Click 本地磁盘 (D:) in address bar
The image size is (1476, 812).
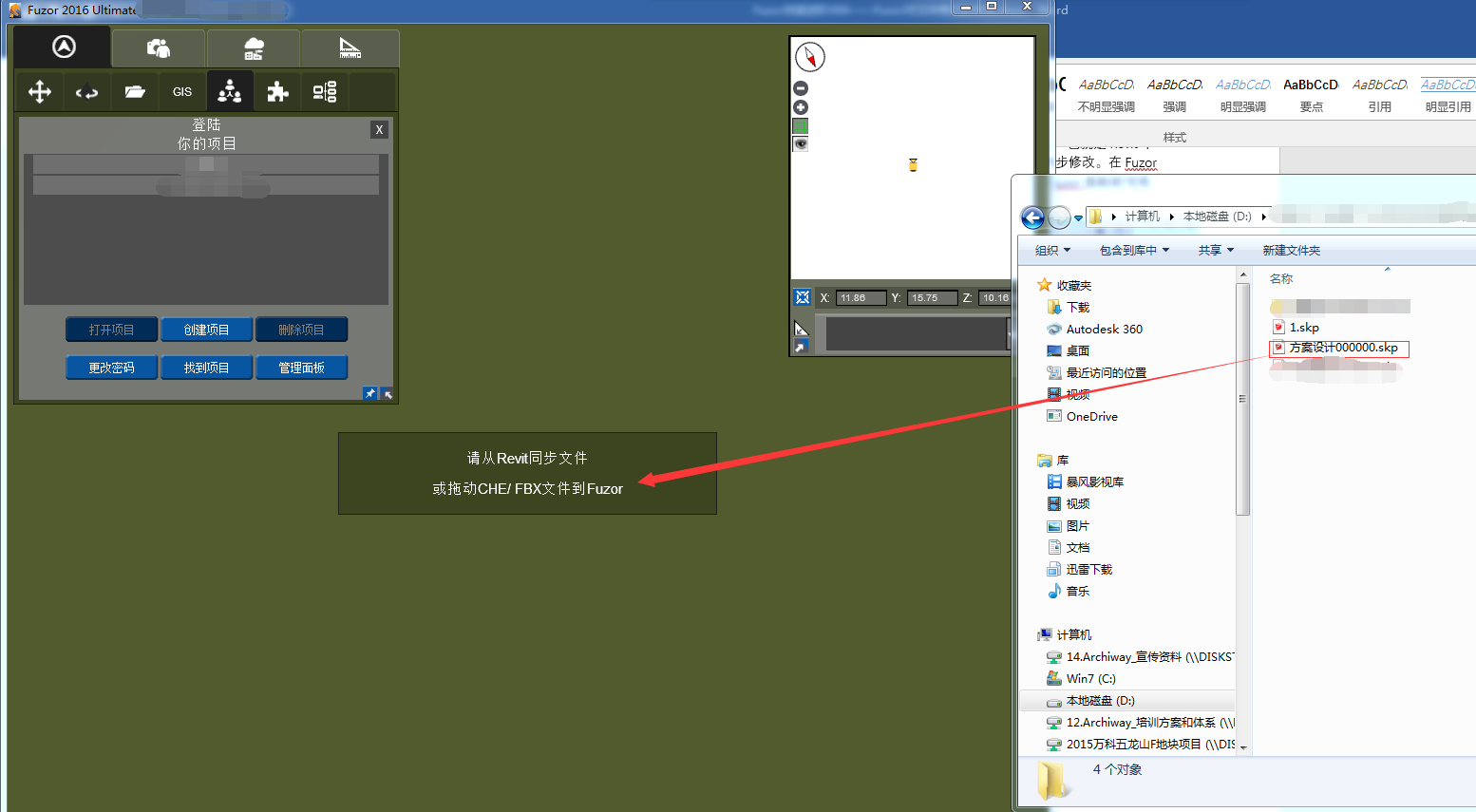[1217, 217]
